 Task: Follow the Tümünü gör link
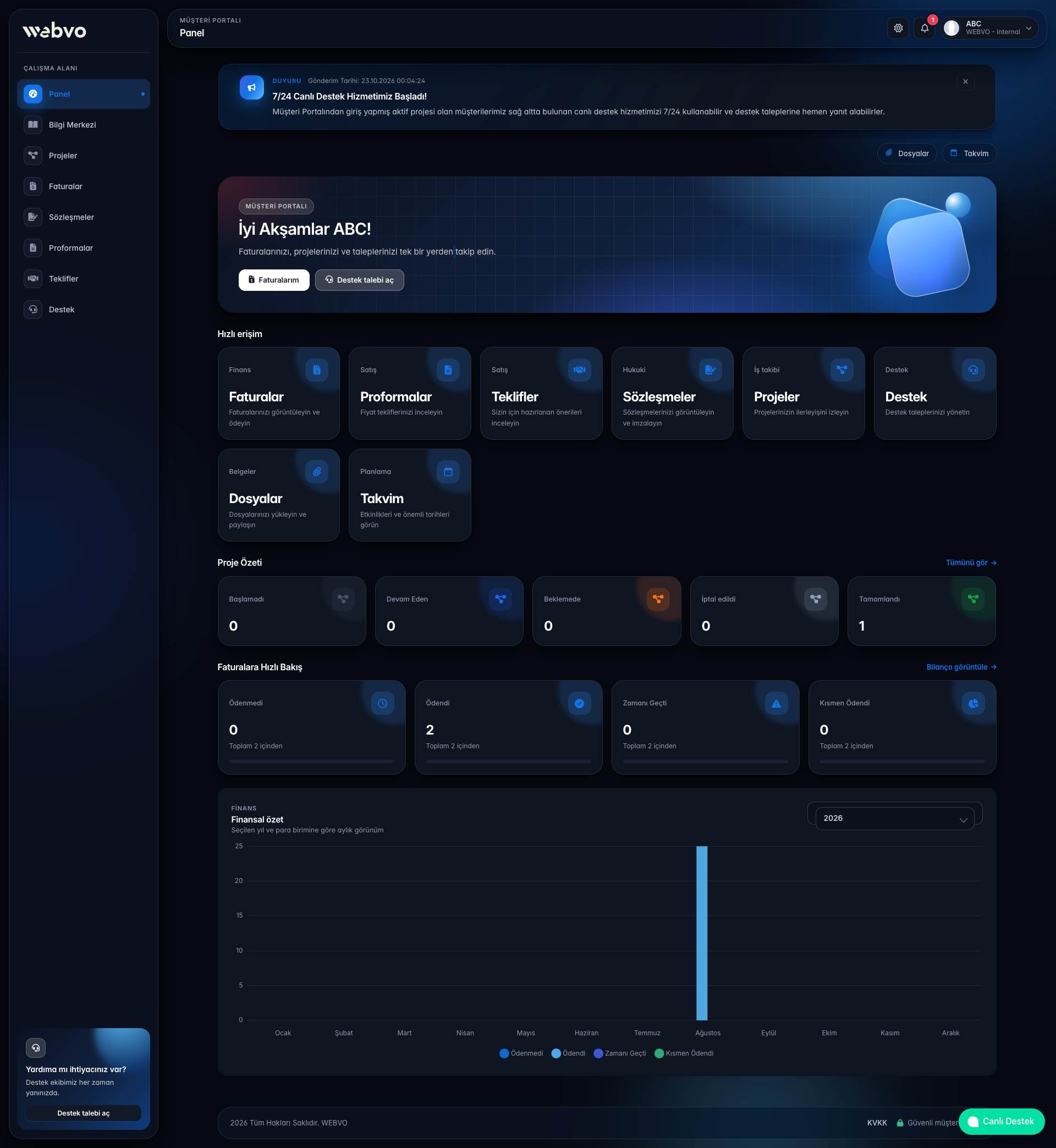coord(971,562)
